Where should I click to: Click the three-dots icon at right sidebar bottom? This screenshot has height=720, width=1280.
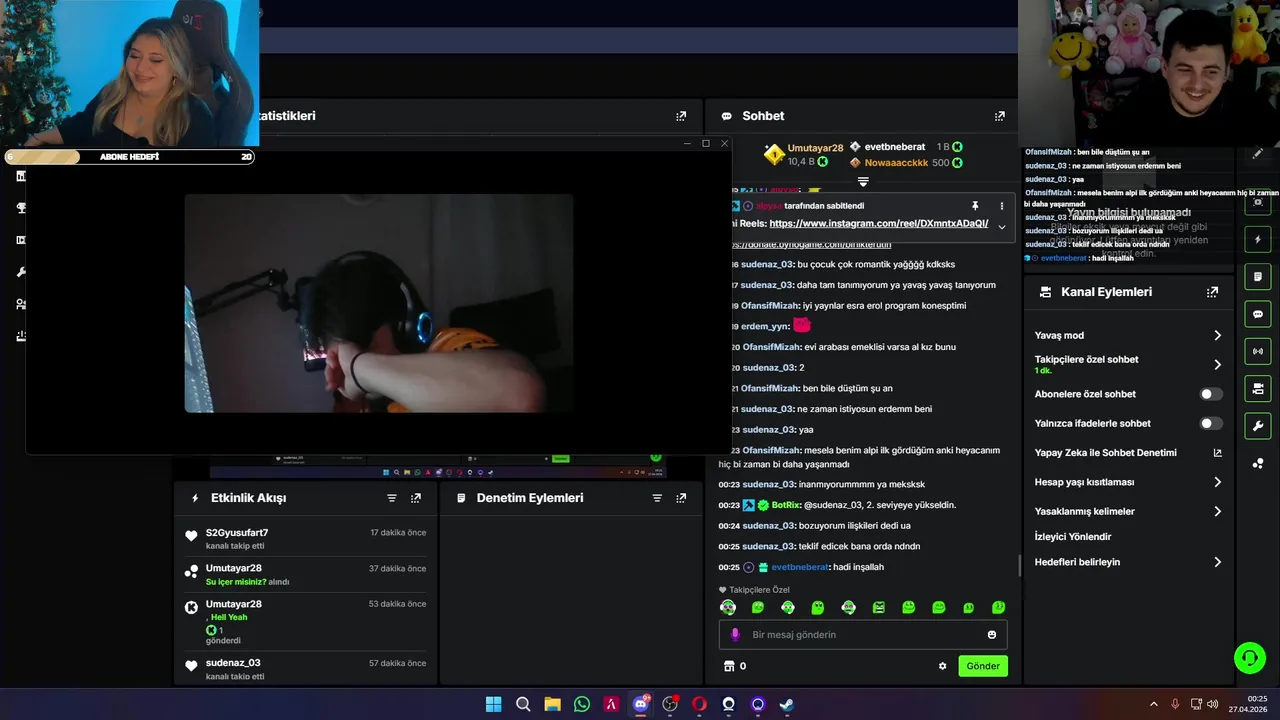(x=1258, y=463)
